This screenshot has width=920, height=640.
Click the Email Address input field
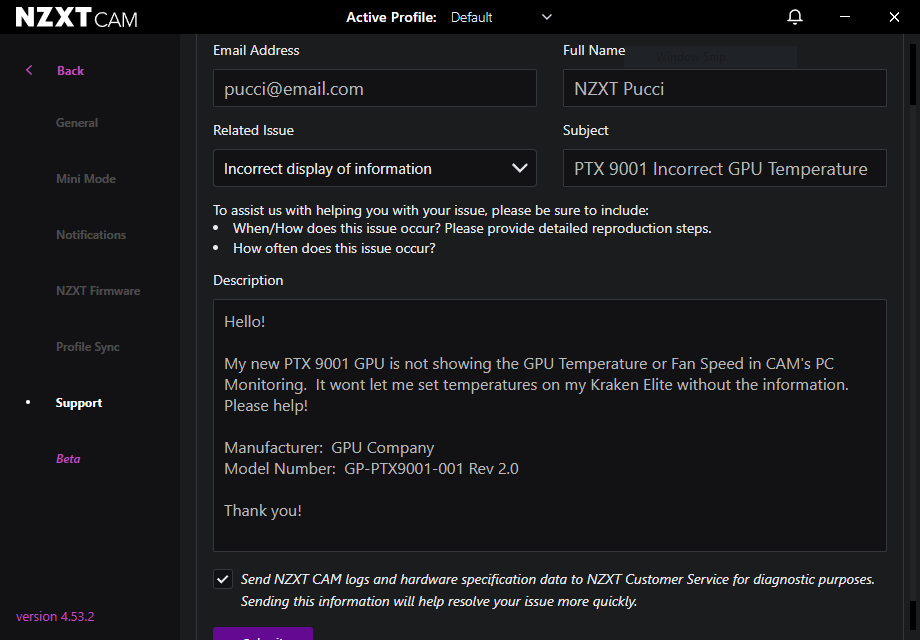(374, 89)
